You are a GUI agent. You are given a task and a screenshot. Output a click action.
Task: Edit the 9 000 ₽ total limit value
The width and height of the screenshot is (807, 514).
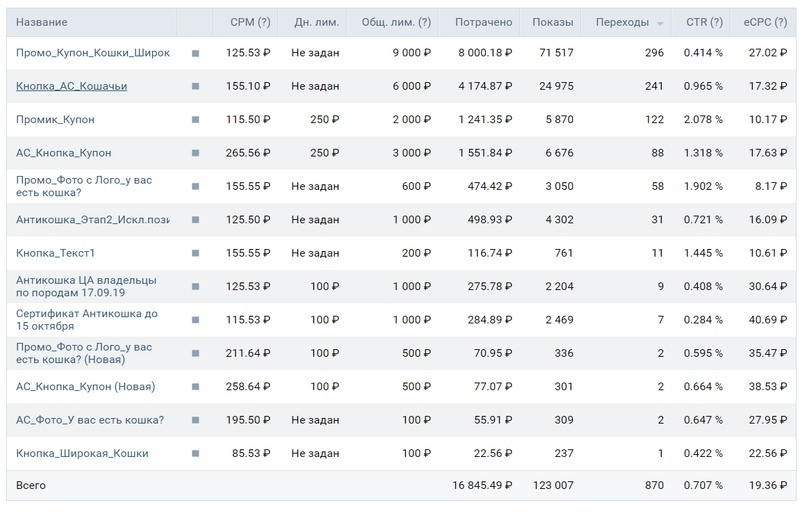pyautogui.click(x=412, y=52)
